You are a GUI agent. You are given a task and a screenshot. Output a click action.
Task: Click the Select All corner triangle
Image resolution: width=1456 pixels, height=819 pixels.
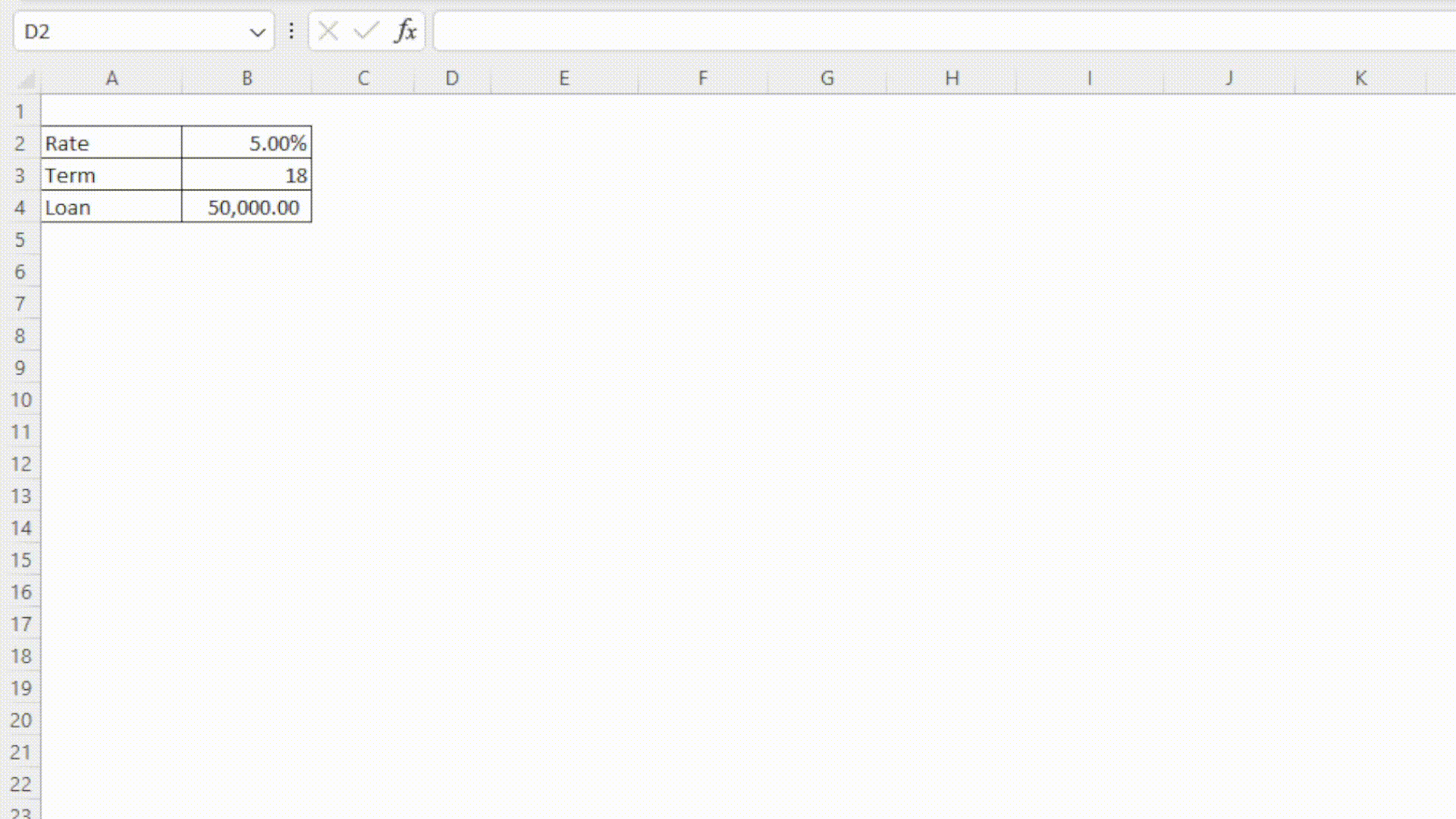(27, 79)
